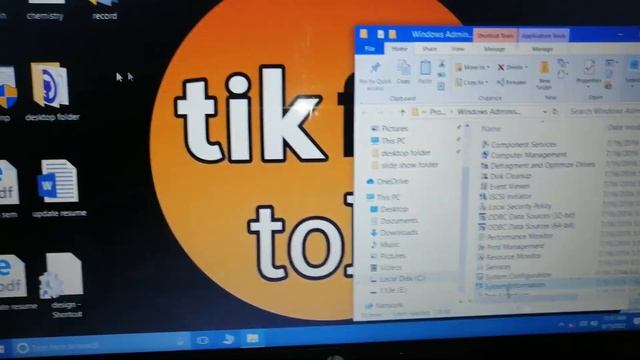This screenshot has height=360, width=640.
Task: Open the record folder on desktop
Action: 104,10
